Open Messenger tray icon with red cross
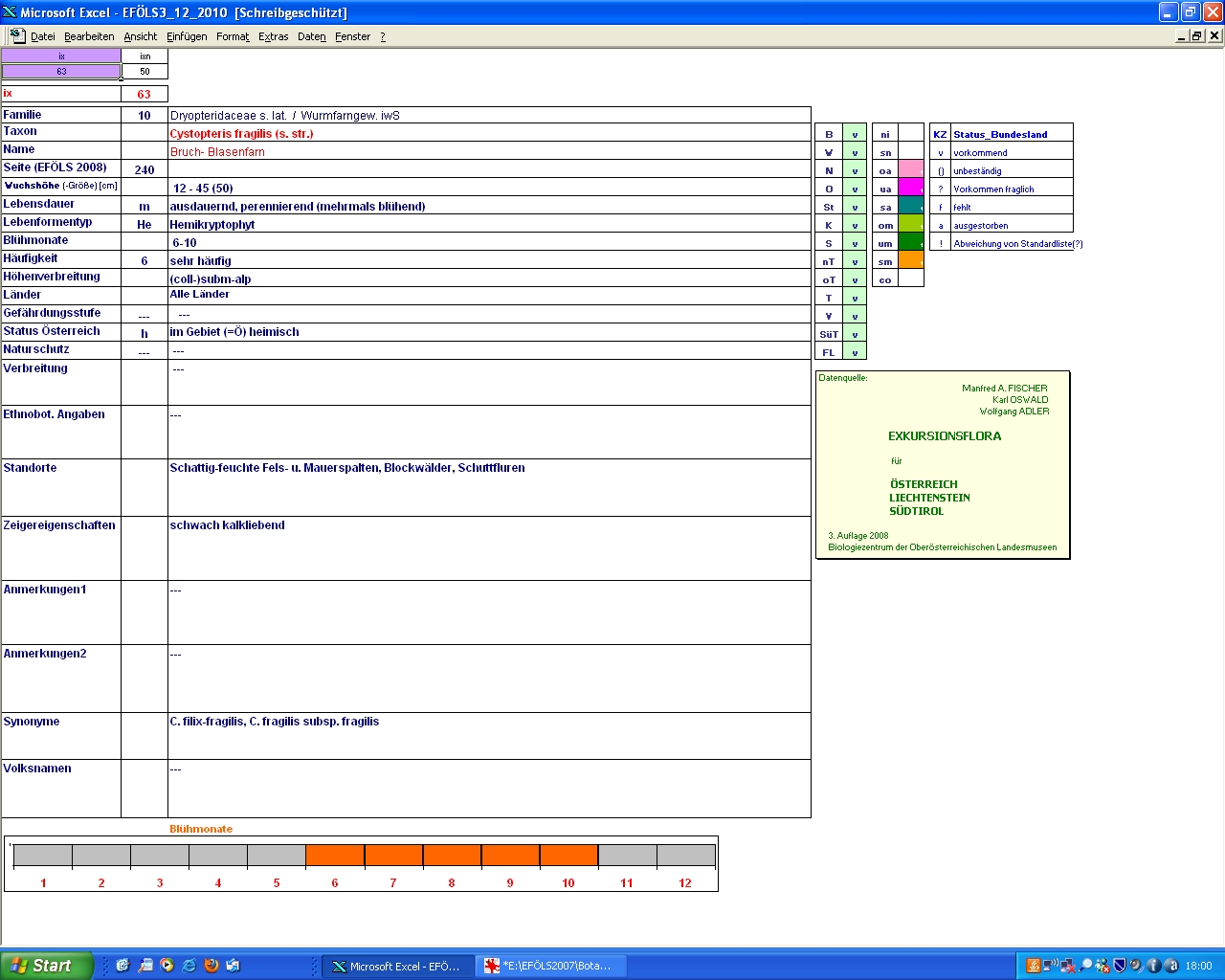 point(1102,966)
